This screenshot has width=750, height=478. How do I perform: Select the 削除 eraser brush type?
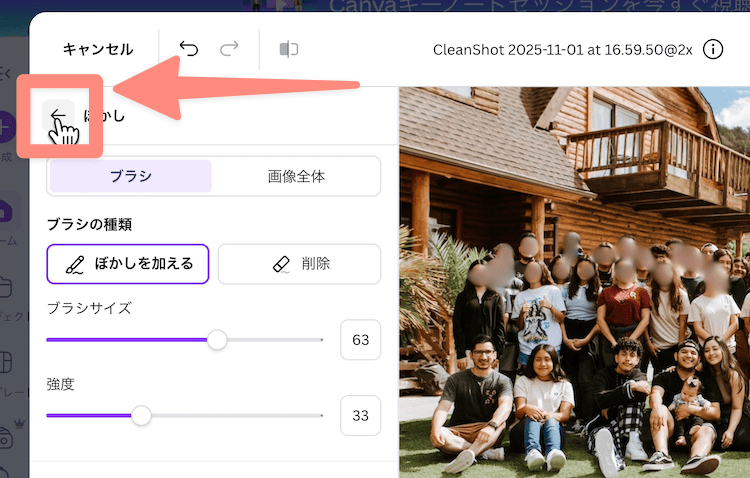coord(299,264)
